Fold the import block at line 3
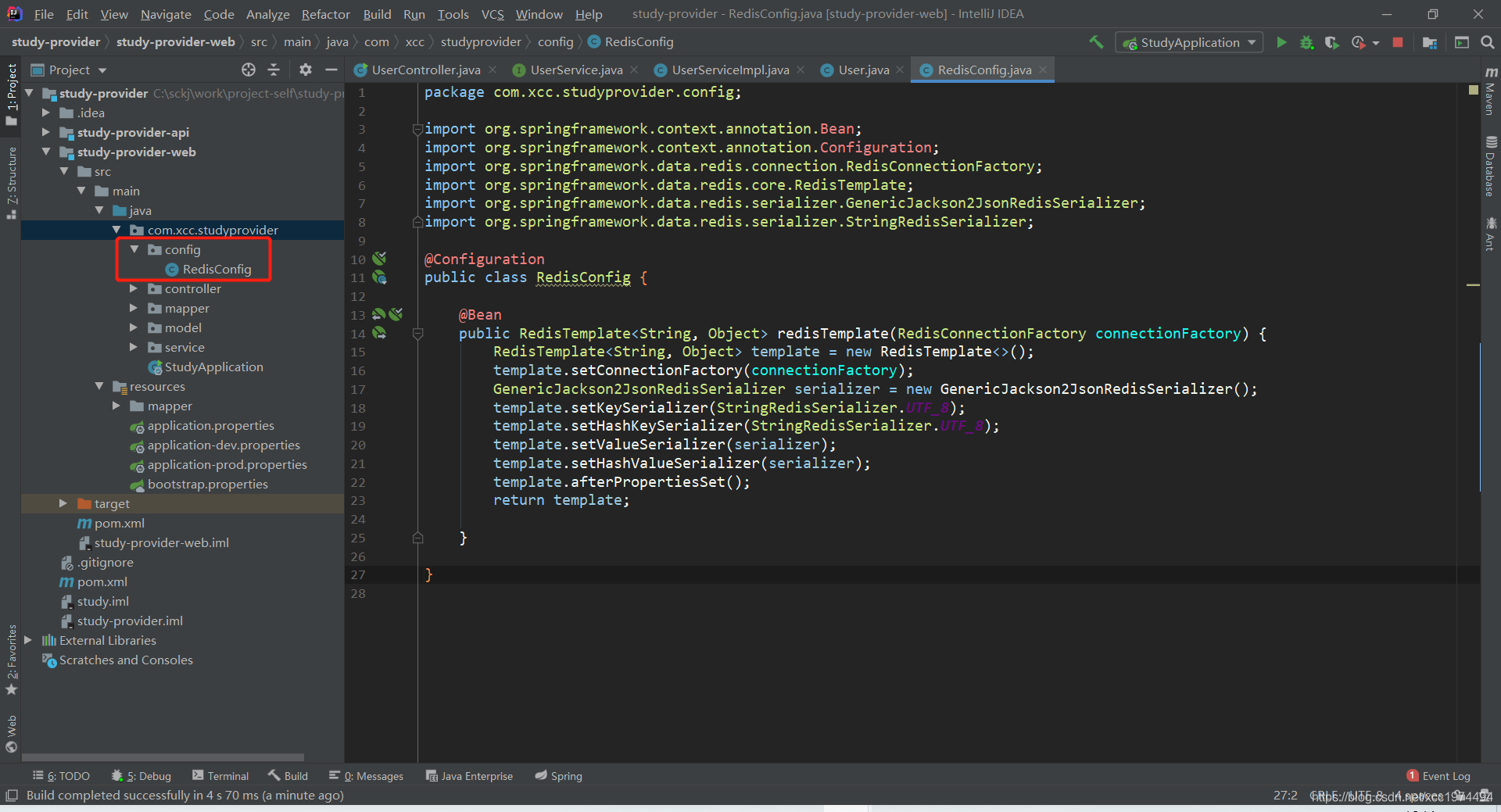This screenshot has height=812, width=1501. (417, 129)
